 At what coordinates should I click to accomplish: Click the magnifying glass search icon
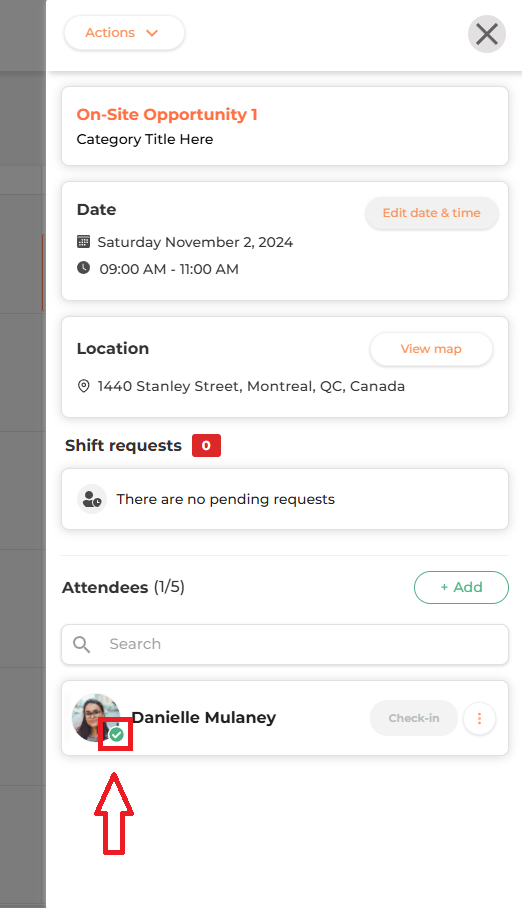pos(82,645)
